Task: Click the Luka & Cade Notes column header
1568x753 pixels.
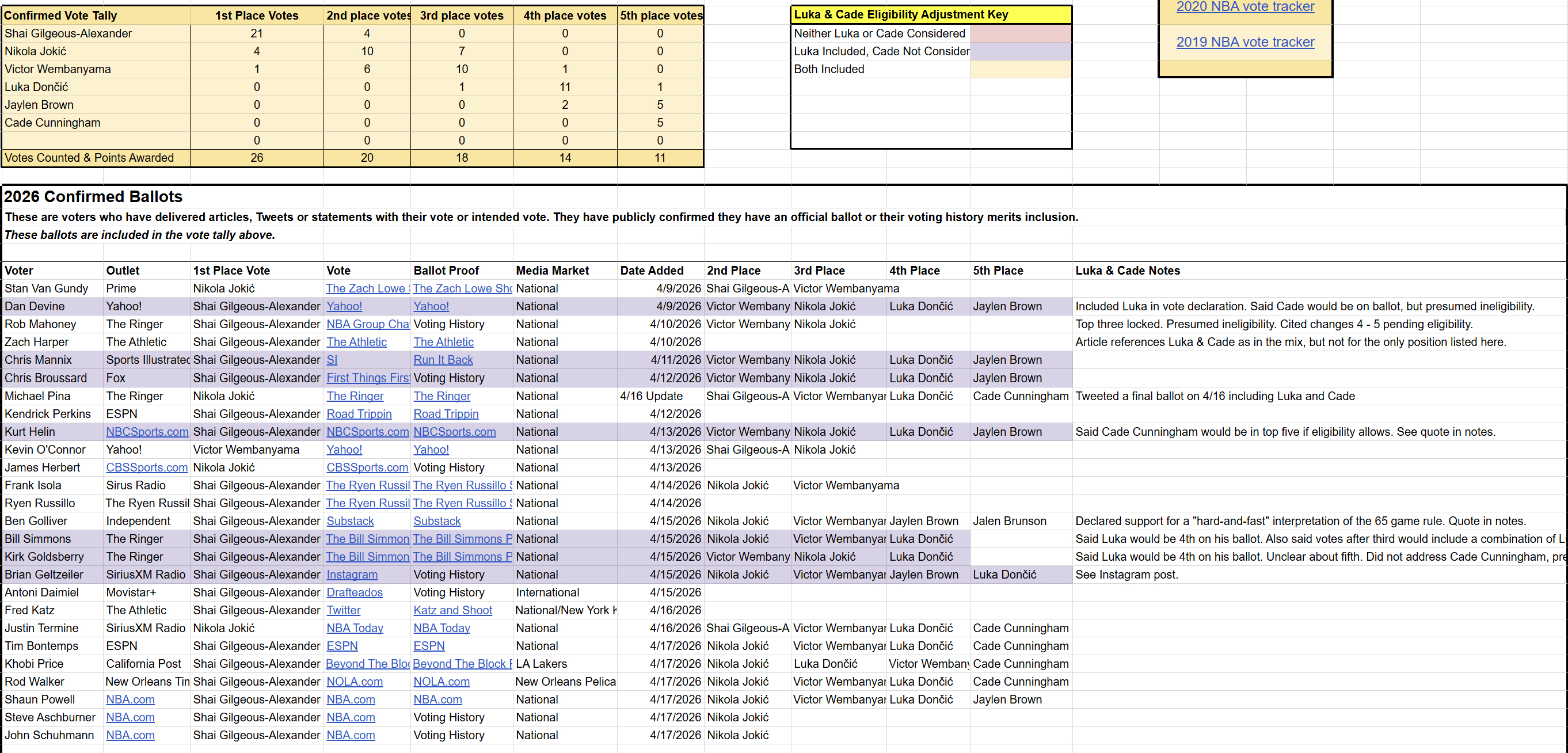Action: [1127, 270]
